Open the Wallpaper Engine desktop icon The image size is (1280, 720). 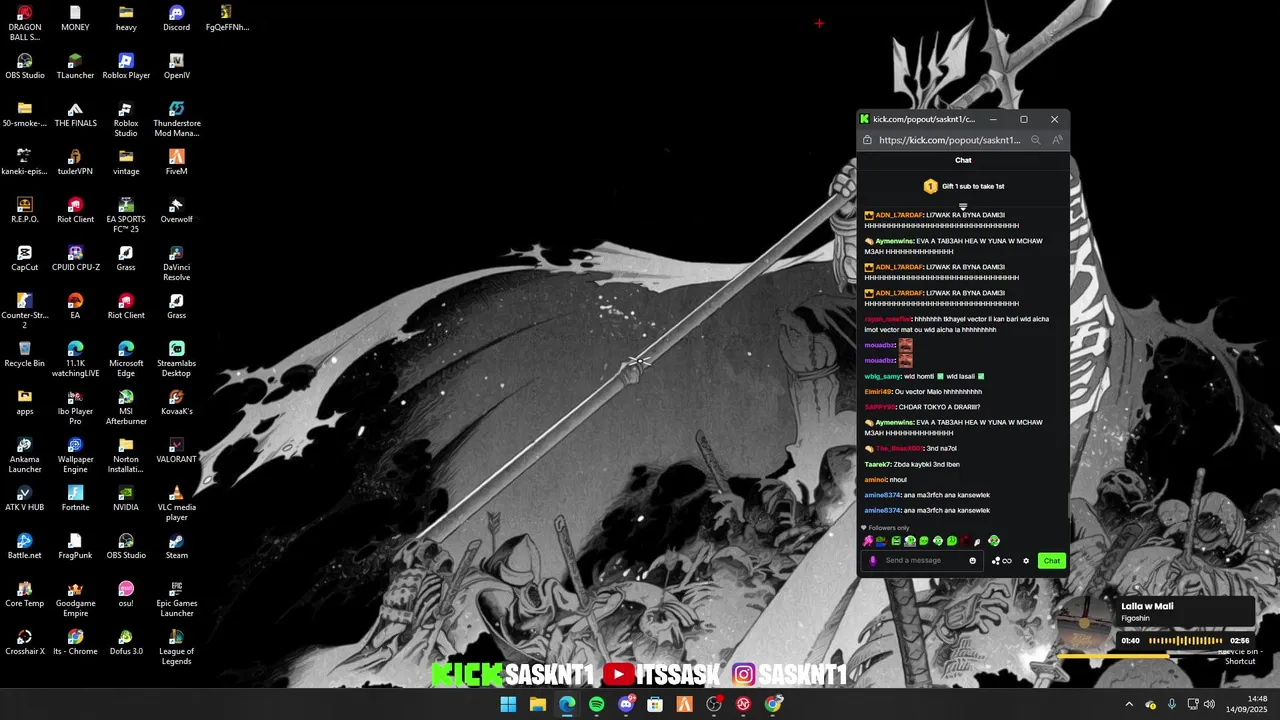coord(75,455)
